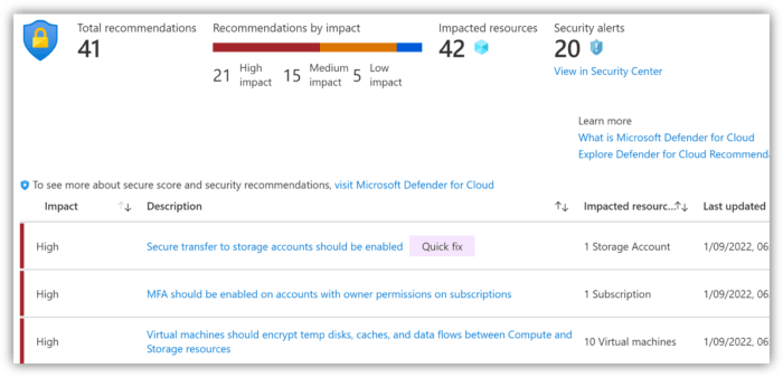Follow visit Microsoft Defender for Cloud link

click(414, 185)
